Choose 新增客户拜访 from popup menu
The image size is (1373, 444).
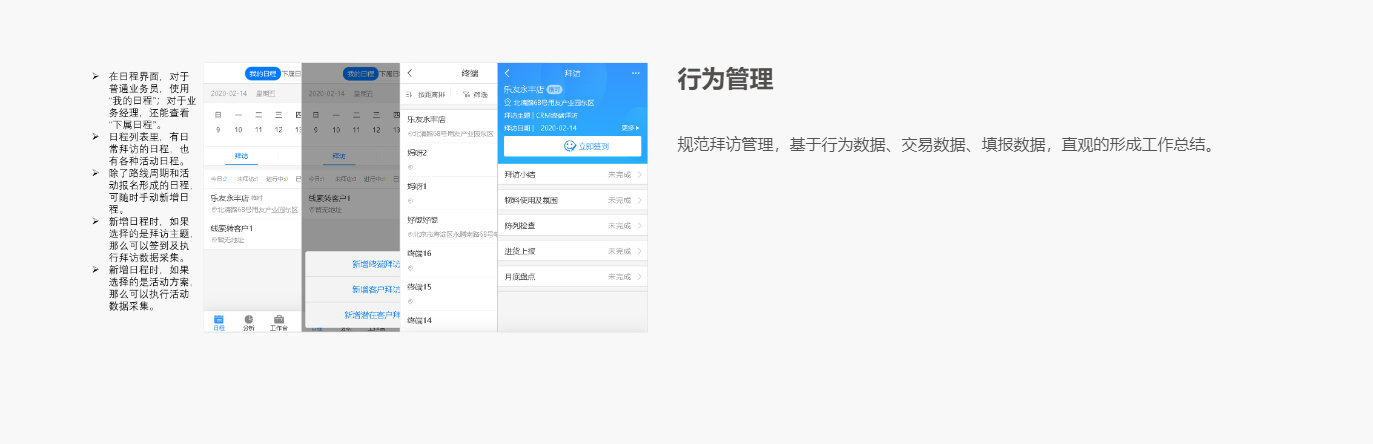(x=375, y=289)
